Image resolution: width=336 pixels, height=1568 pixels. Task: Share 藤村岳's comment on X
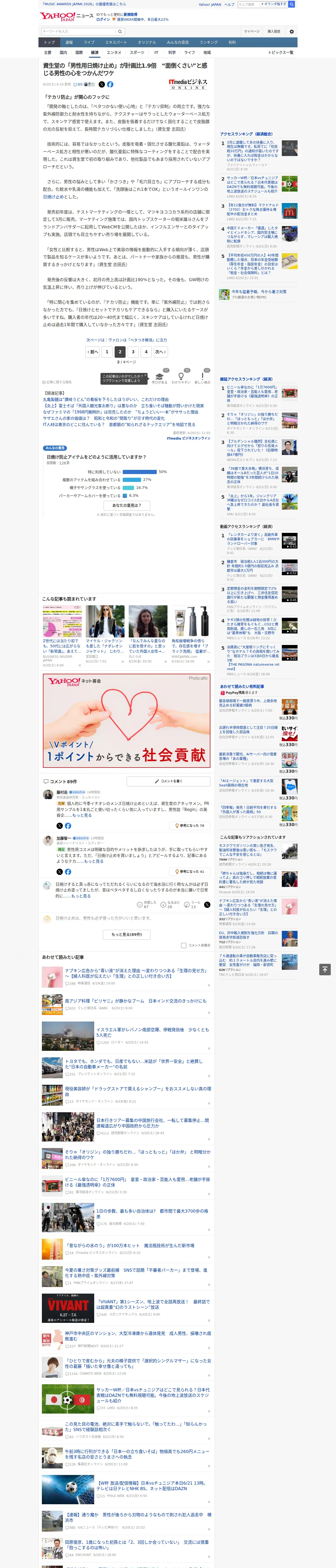click(60, 826)
